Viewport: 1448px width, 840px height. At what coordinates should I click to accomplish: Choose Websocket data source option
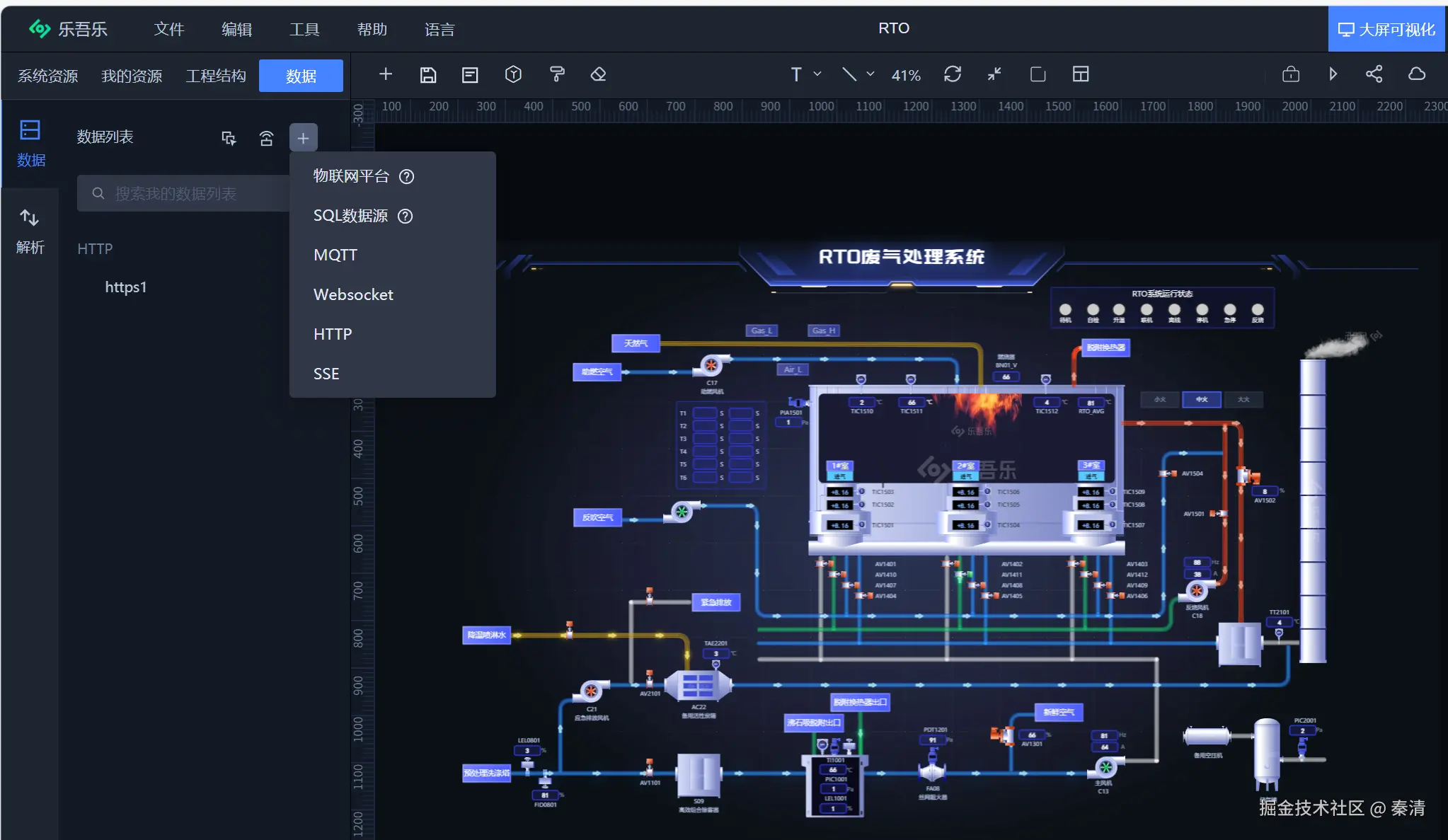(x=353, y=294)
